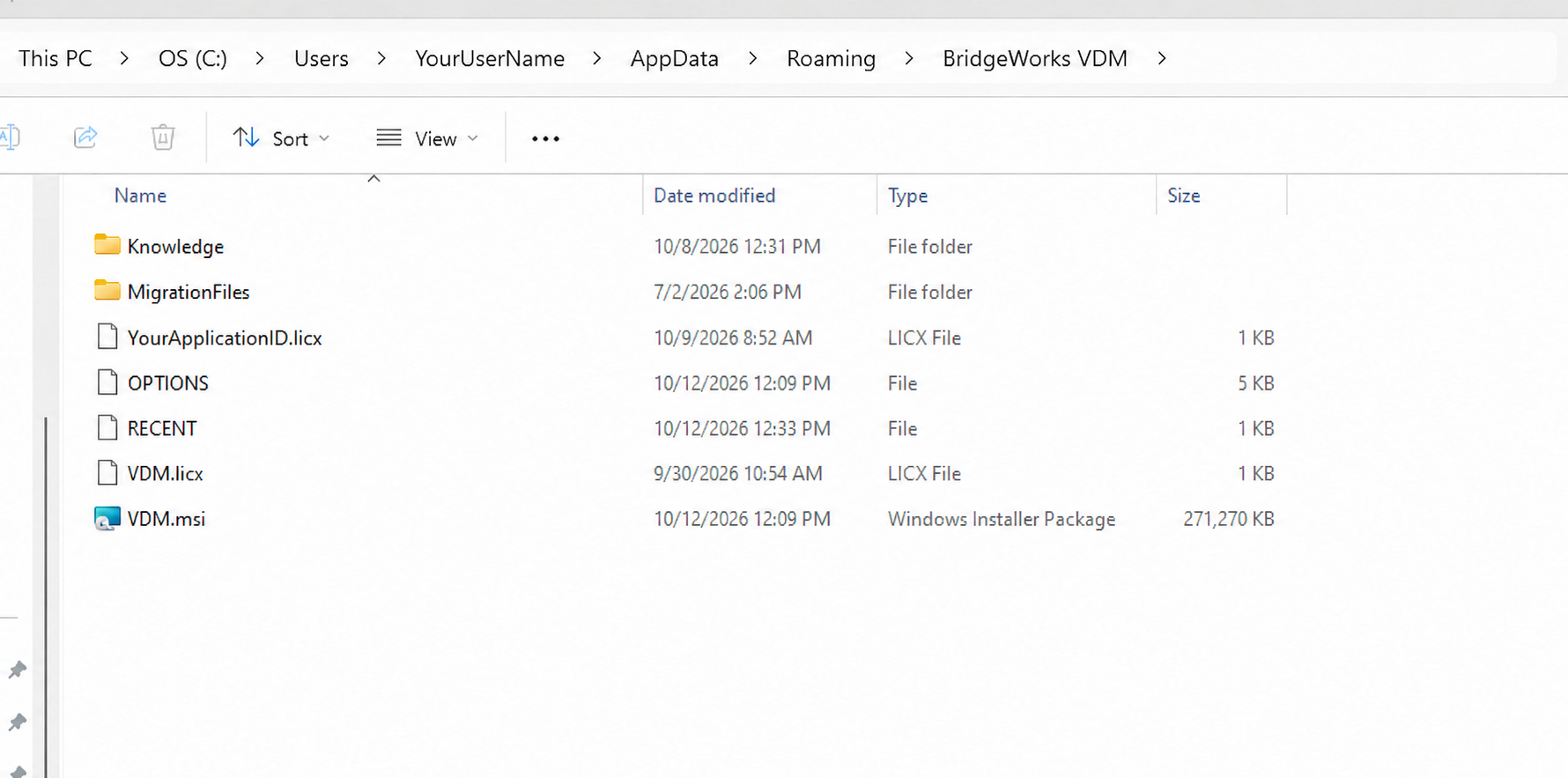The height and width of the screenshot is (778, 1568).
Task: Click the YourApplicationID.licx file icon
Action: click(x=107, y=337)
